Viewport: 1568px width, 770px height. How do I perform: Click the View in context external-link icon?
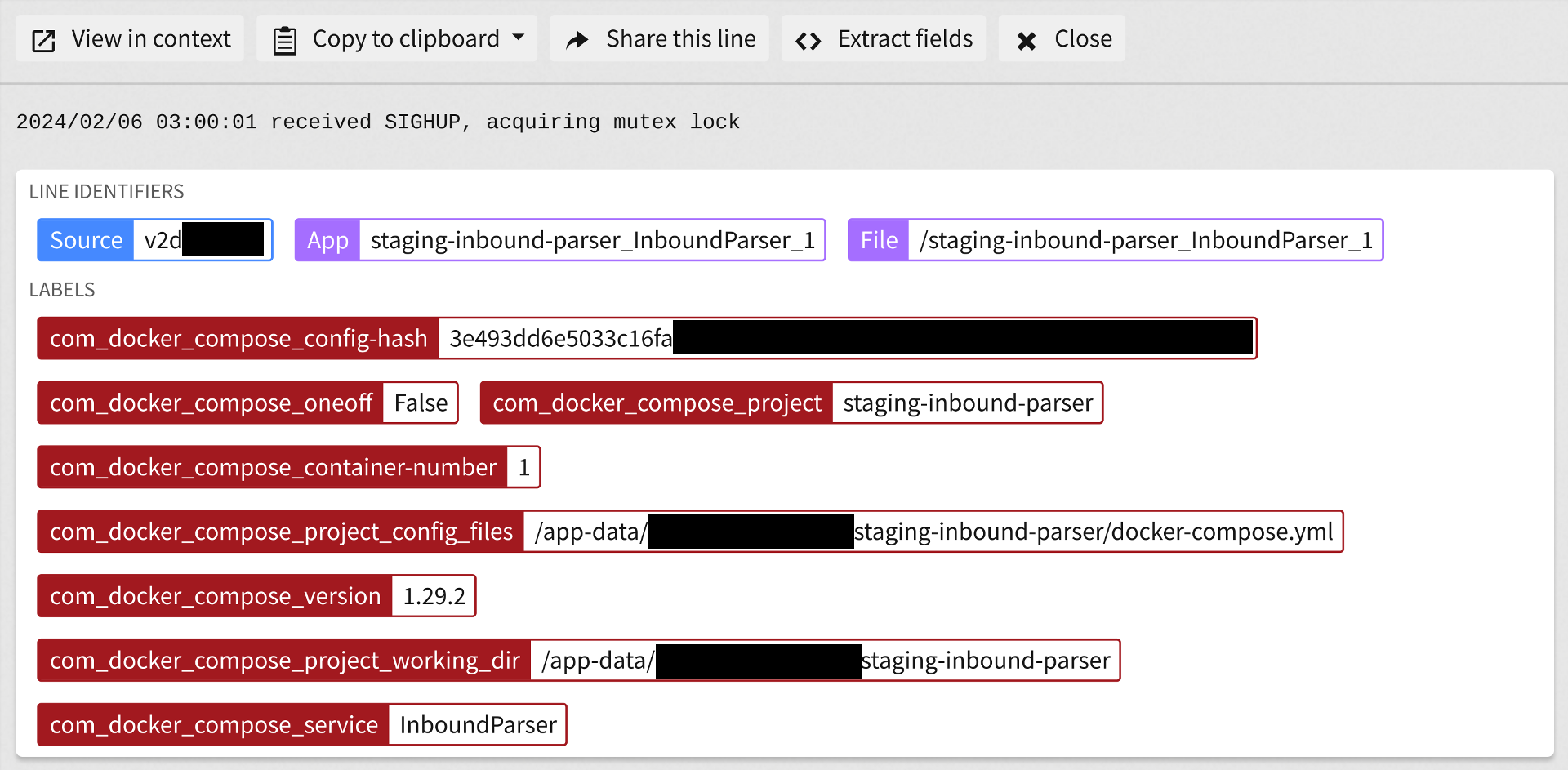point(43,40)
